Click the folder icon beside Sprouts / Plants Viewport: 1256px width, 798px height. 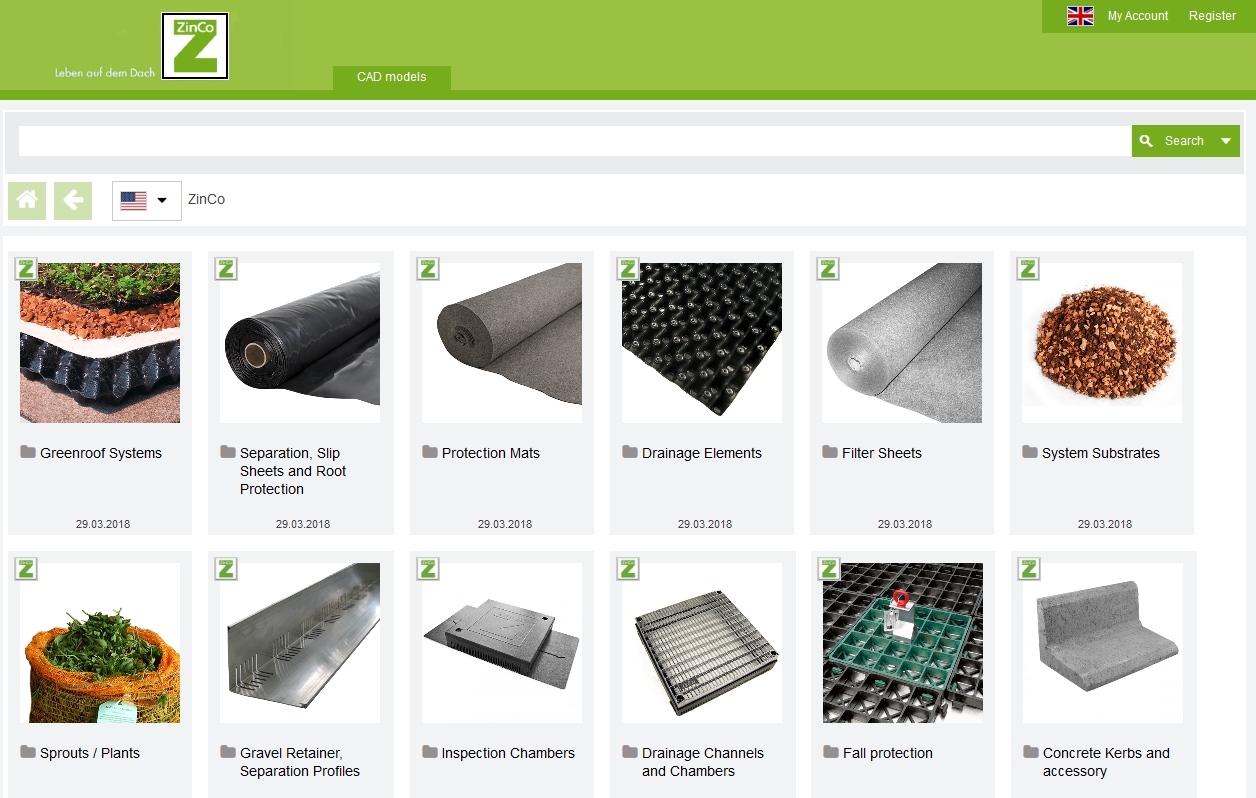pos(28,752)
